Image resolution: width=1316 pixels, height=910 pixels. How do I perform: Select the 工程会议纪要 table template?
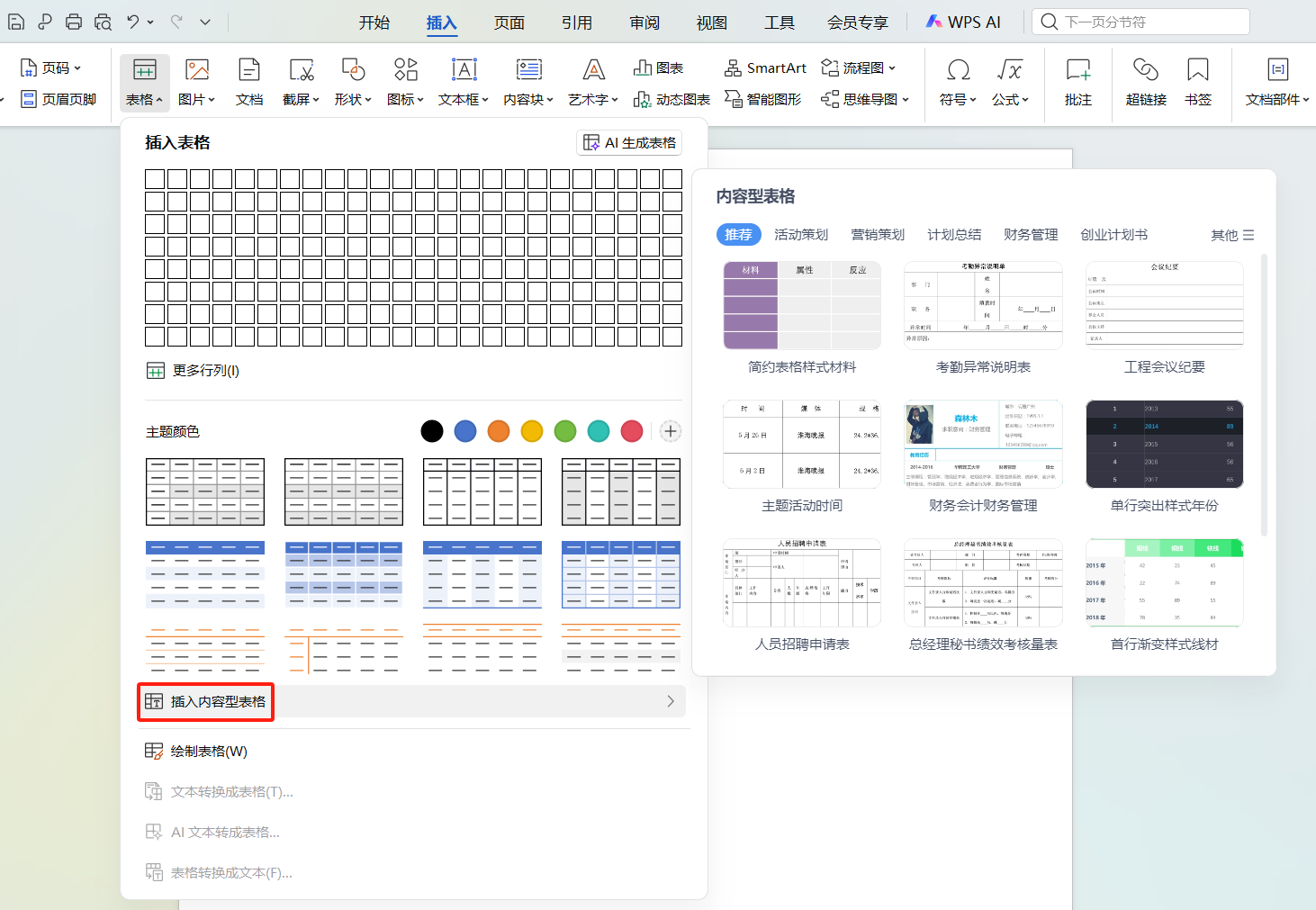pyautogui.click(x=1164, y=306)
